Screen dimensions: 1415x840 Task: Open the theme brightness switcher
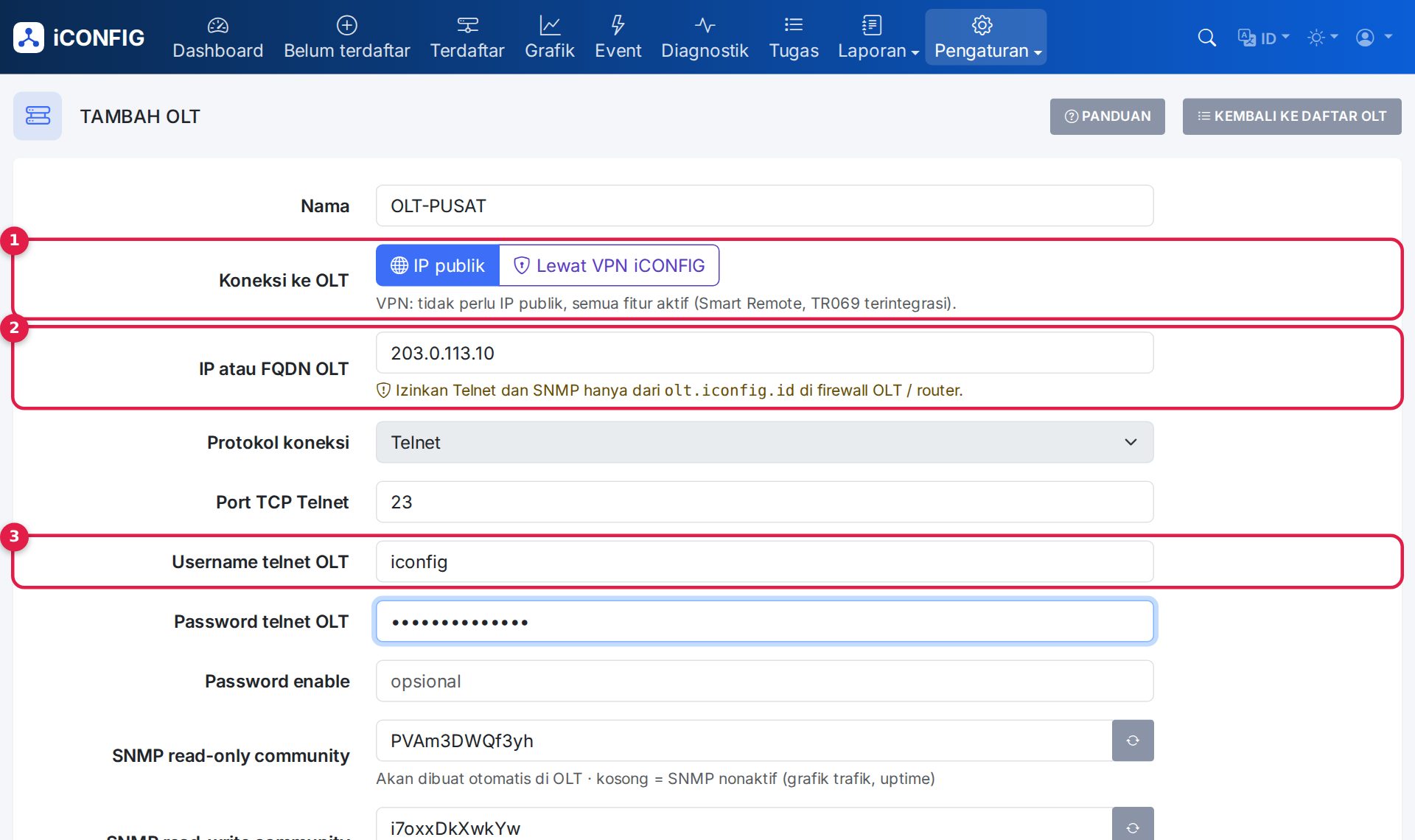(x=1322, y=38)
